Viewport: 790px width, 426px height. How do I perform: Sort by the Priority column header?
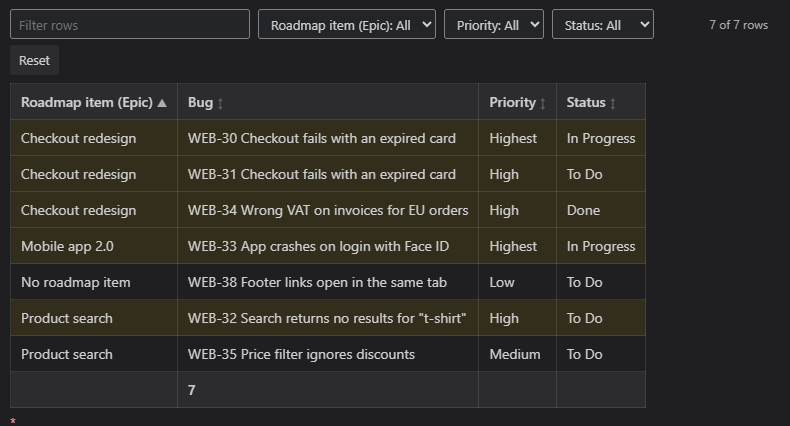tap(517, 102)
